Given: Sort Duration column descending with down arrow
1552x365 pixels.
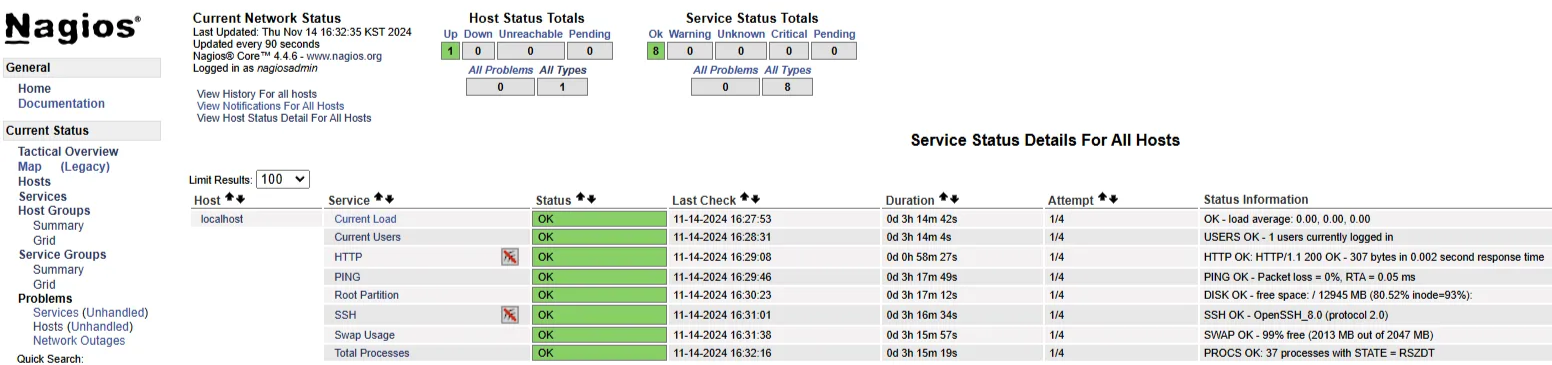Looking at the screenshot, I should point(954,199).
